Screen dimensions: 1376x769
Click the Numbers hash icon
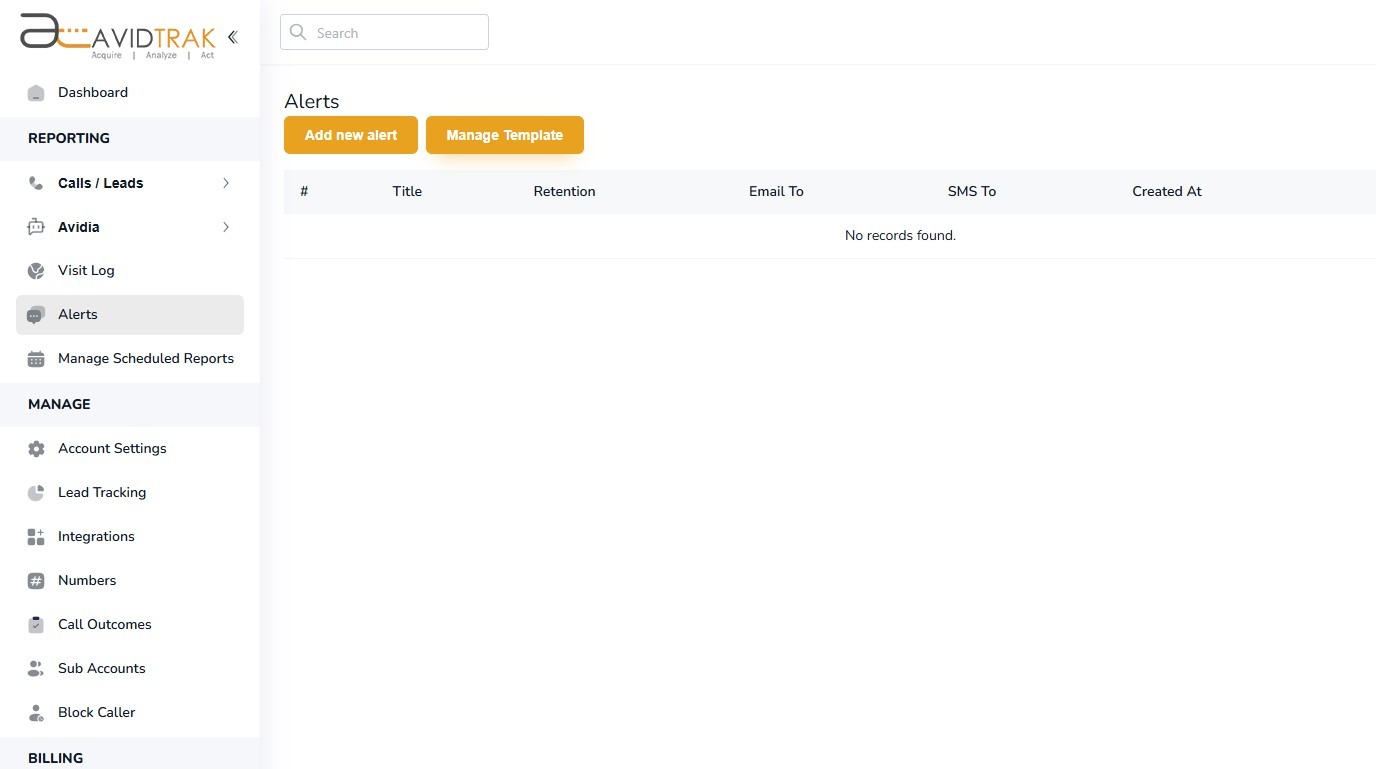coord(36,581)
